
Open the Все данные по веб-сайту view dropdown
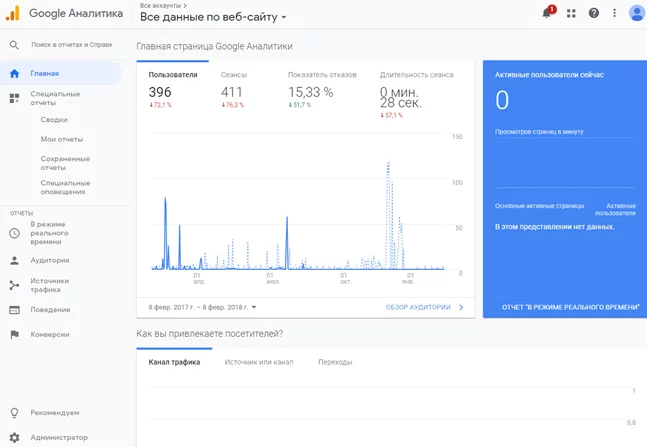[x=213, y=17]
